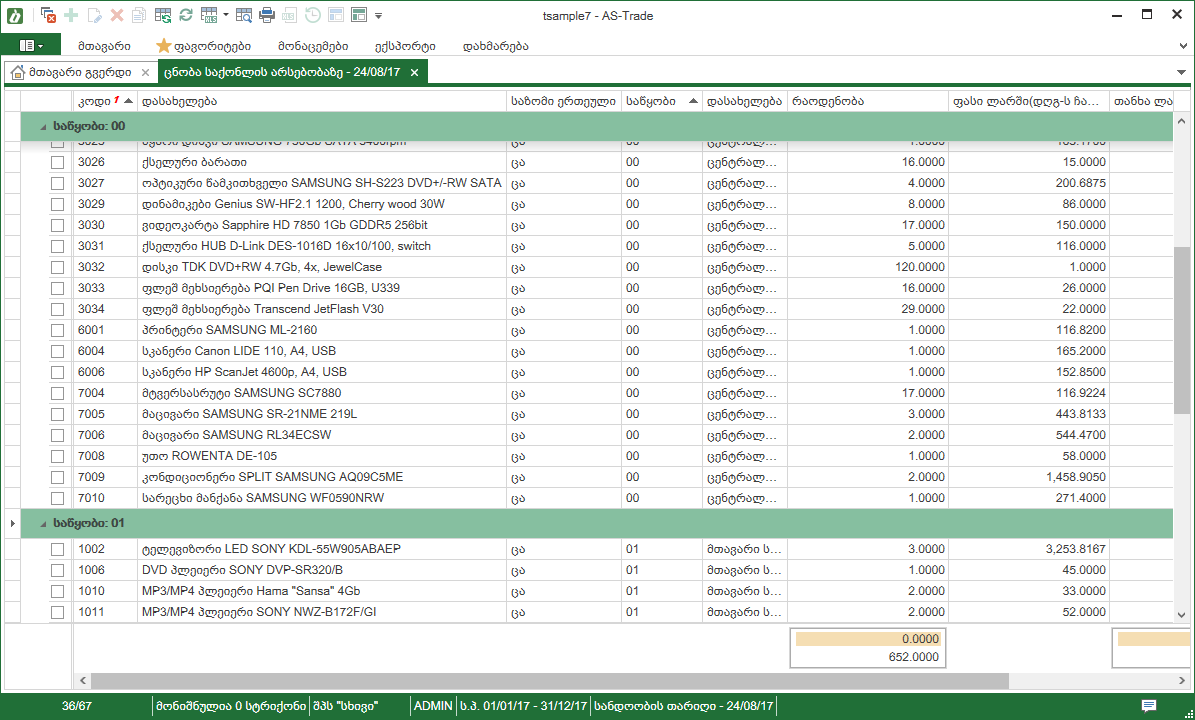Click the chat message icon in status bar
The width and height of the screenshot is (1195, 720).
[x=1149, y=706]
